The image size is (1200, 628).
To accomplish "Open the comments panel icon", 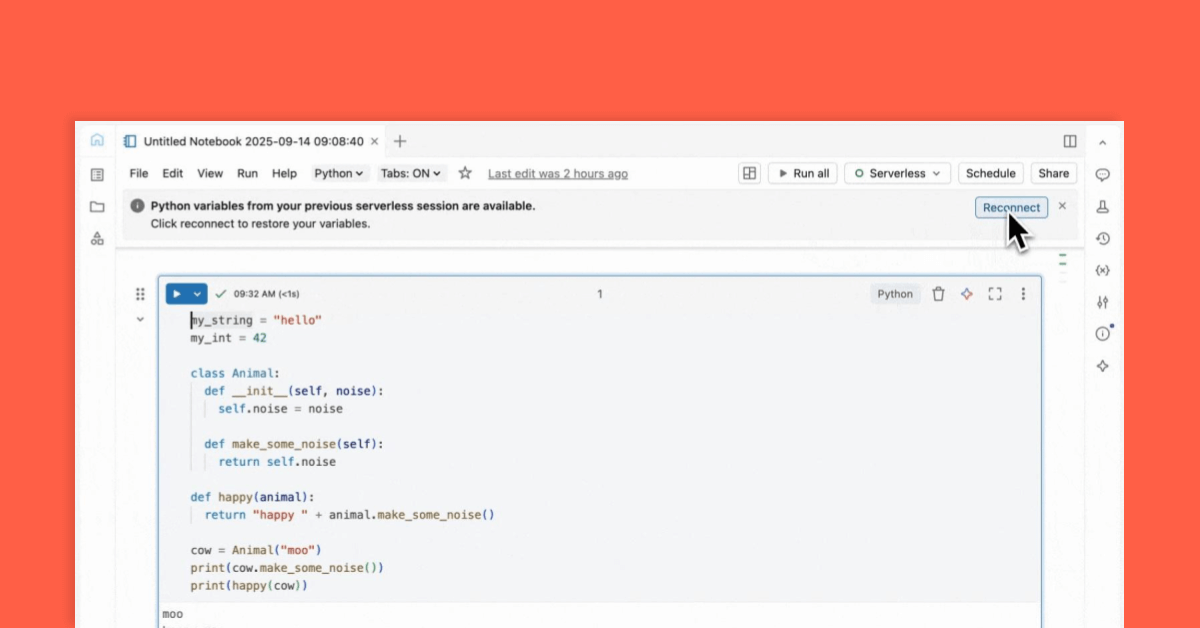I will point(1103,174).
